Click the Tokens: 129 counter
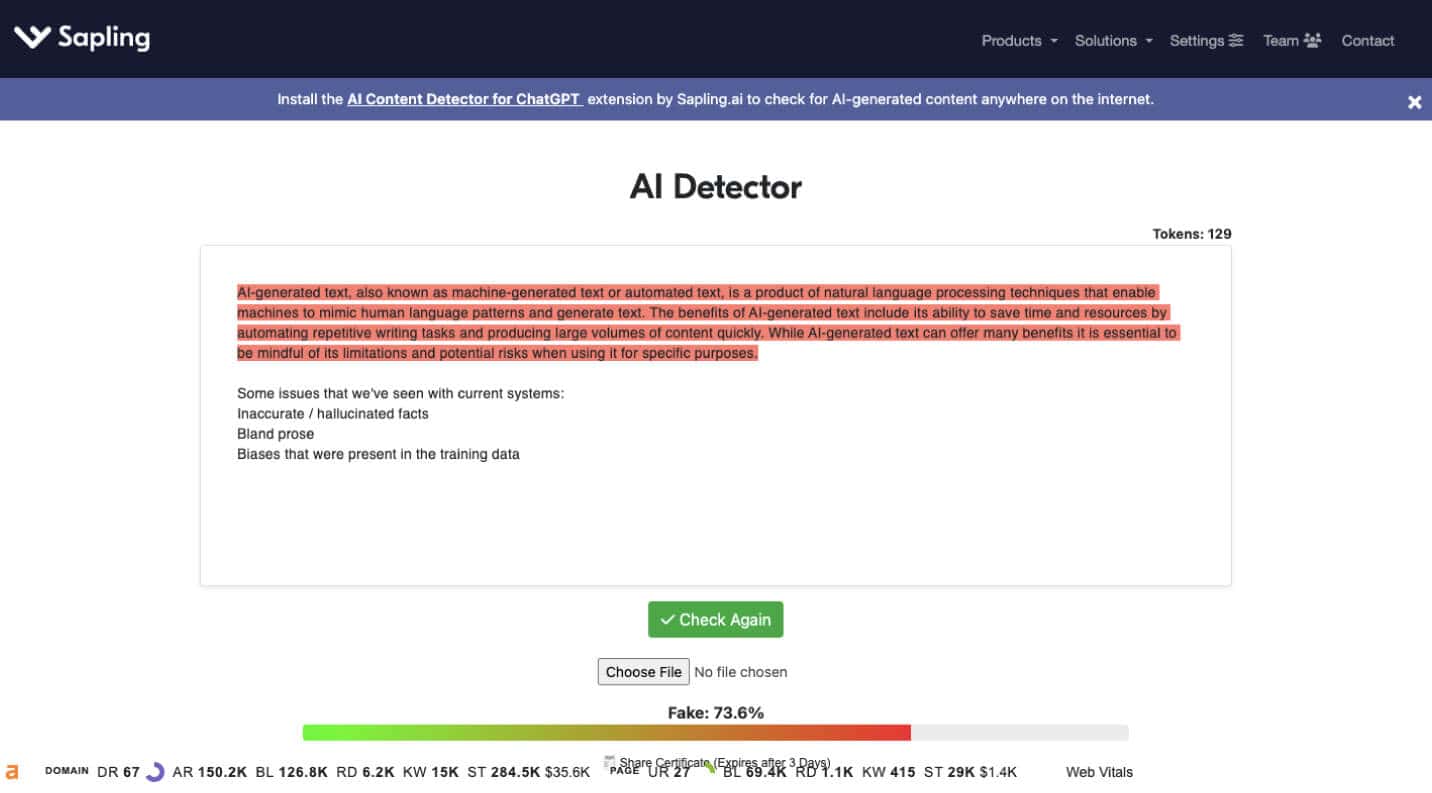The width and height of the screenshot is (1432, 793). [x=1191, y=234]
